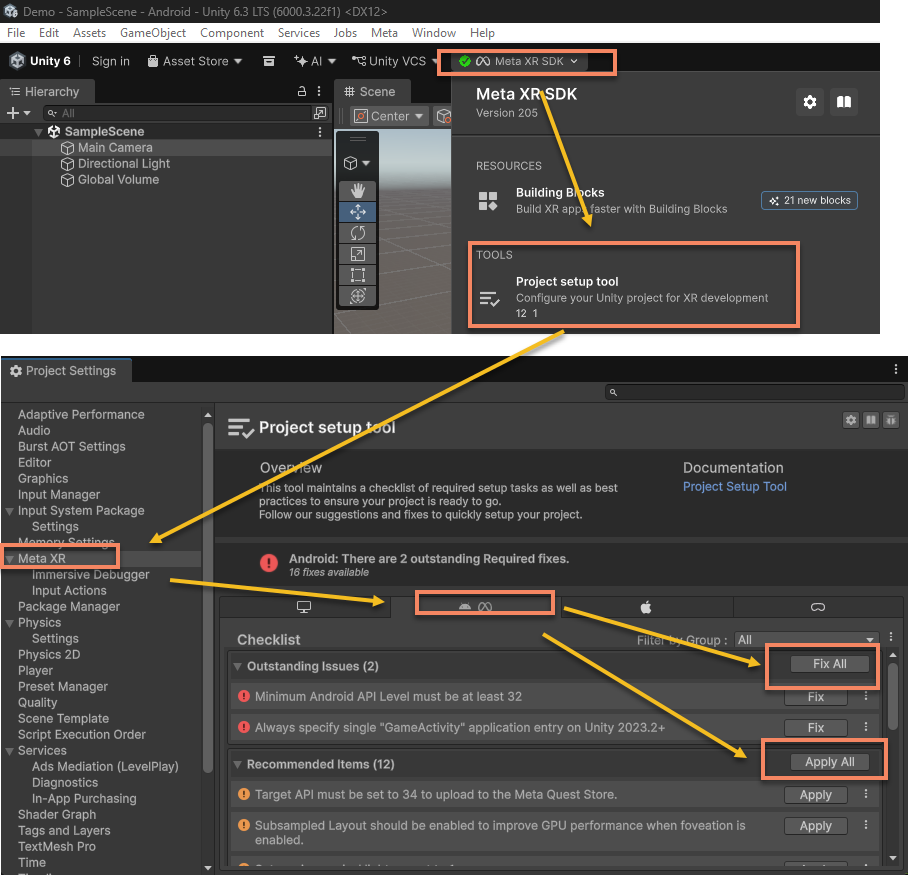The image size is (908, 875).
Task: Open options for Minimum Android API row
Action: click(866, 696)
